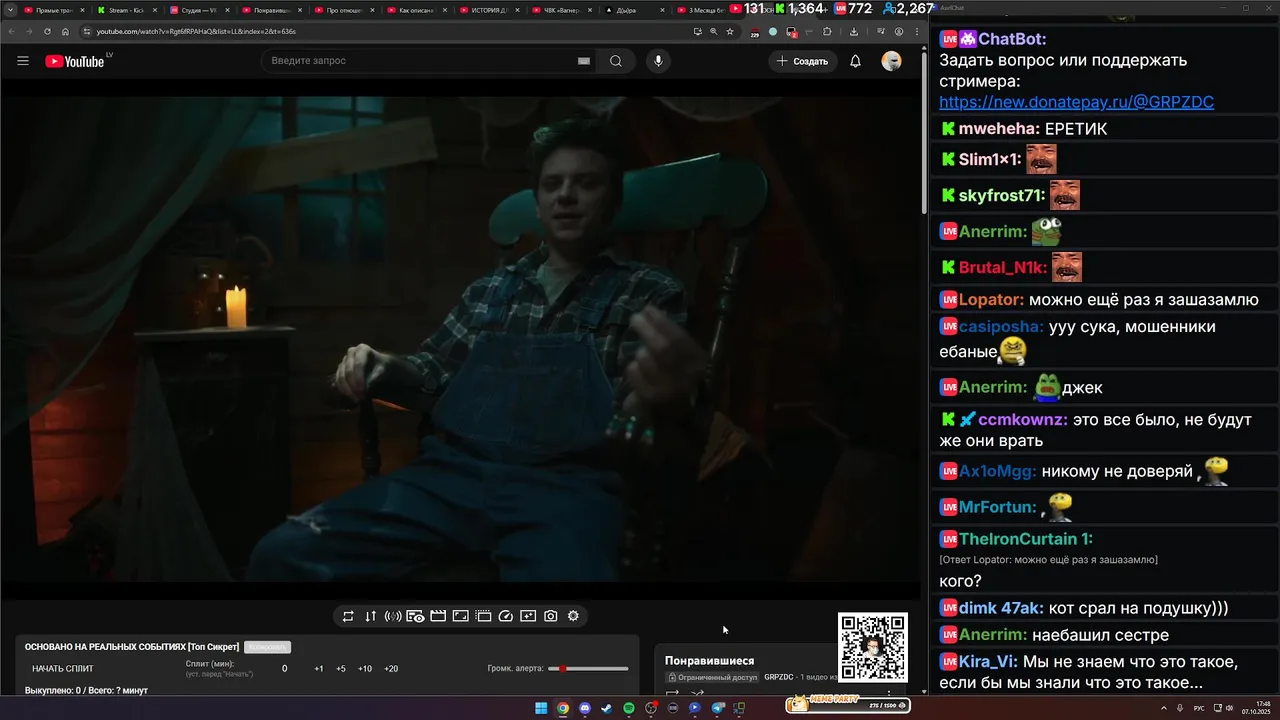The height and width of the screenshot is (720, 1280).
Task: Click username "mweheha" in chat
Action: pyautogui.click(x=999, y=129)
